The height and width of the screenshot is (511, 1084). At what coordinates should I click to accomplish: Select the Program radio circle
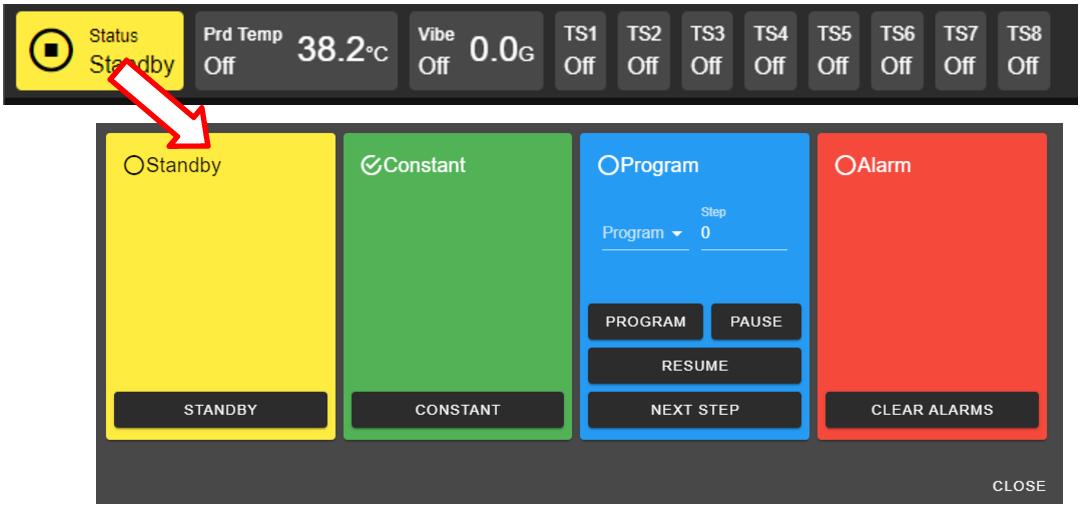click(x=608, y=165)
